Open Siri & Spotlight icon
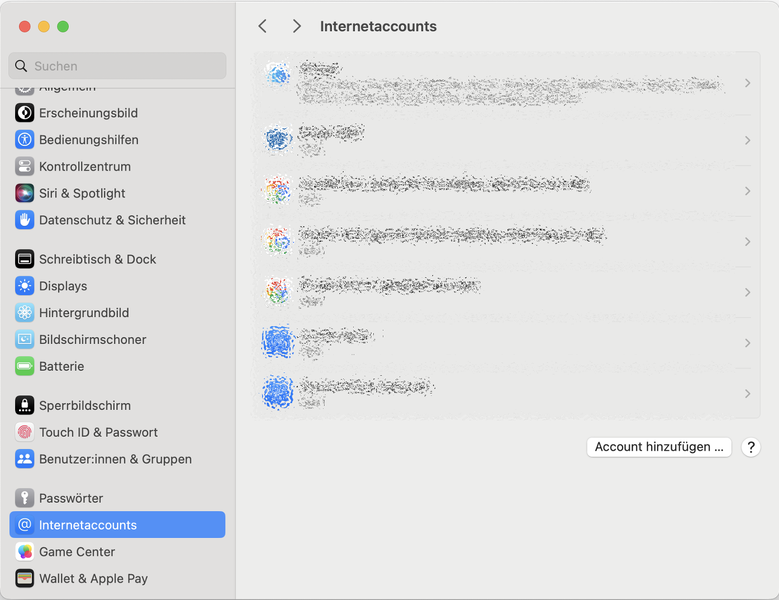Image resolution: width=779 pixels, height=600 pixels. click(25, 193)
